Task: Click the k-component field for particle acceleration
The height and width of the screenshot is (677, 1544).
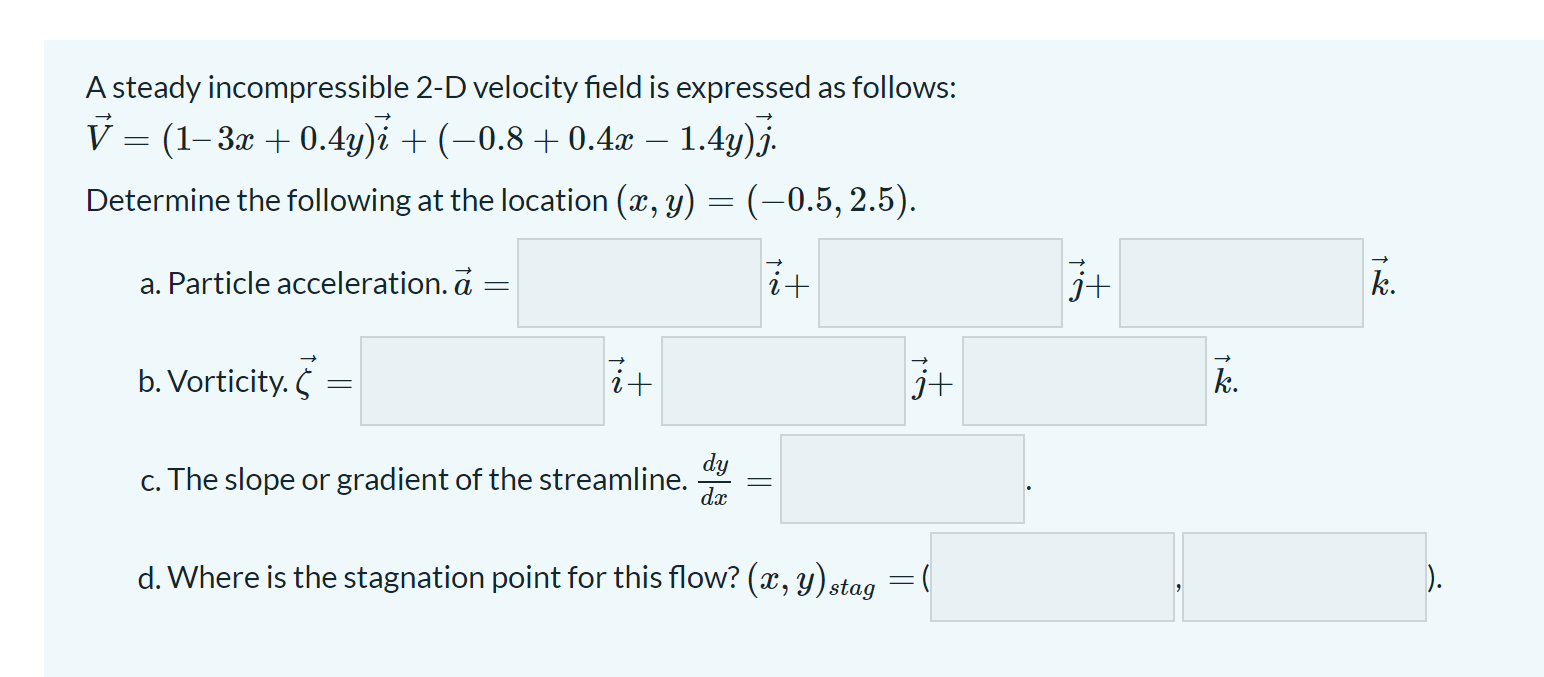Action: pos(1240,283)
